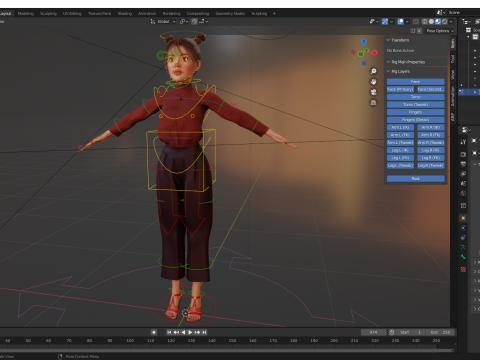The image size is (480, 360).
Task: Toggle the Root rig layer
Action: point(416,179)
